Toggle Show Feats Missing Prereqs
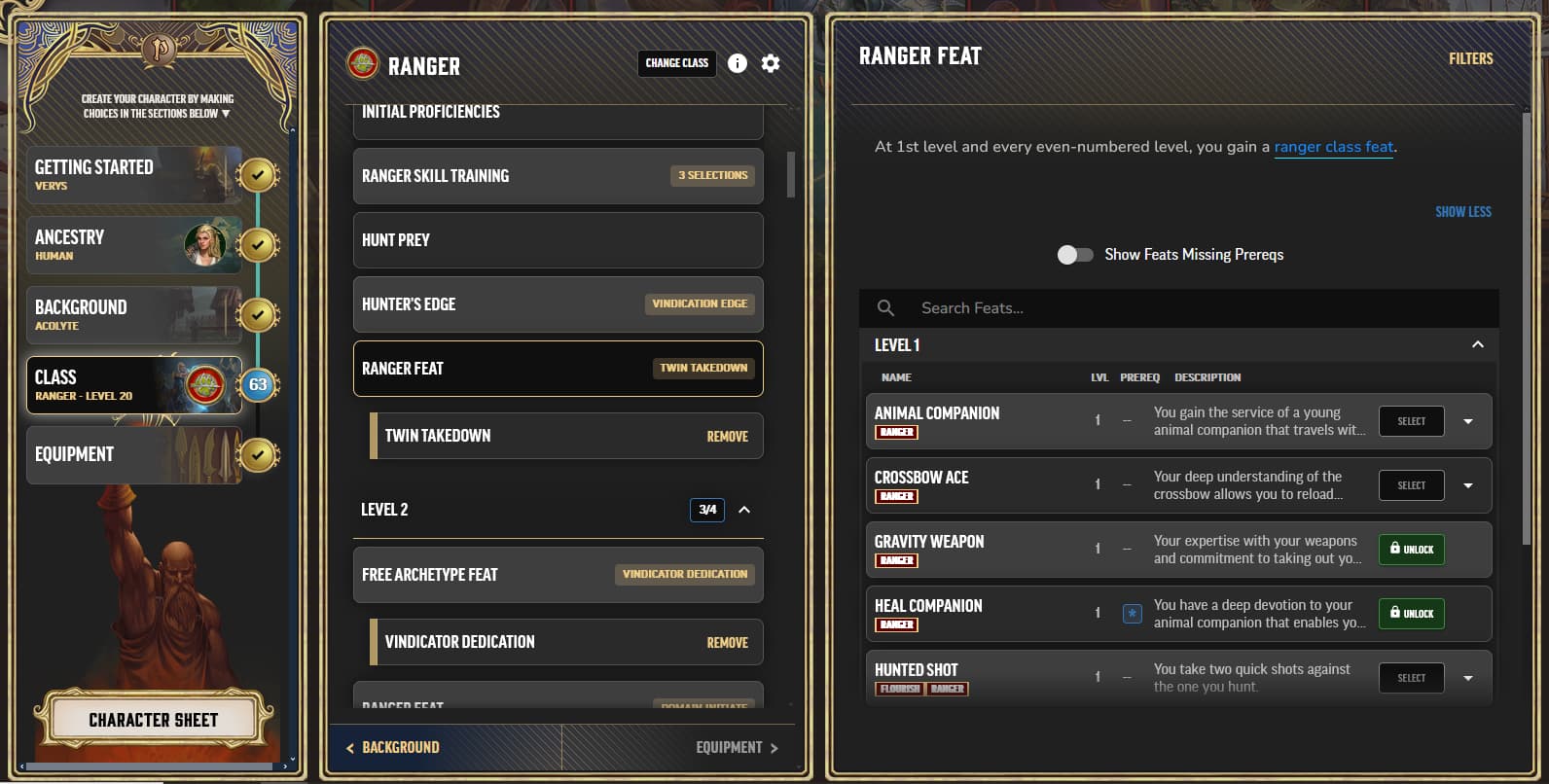The image size is (1549, 784). click(x=1075, y=255)
